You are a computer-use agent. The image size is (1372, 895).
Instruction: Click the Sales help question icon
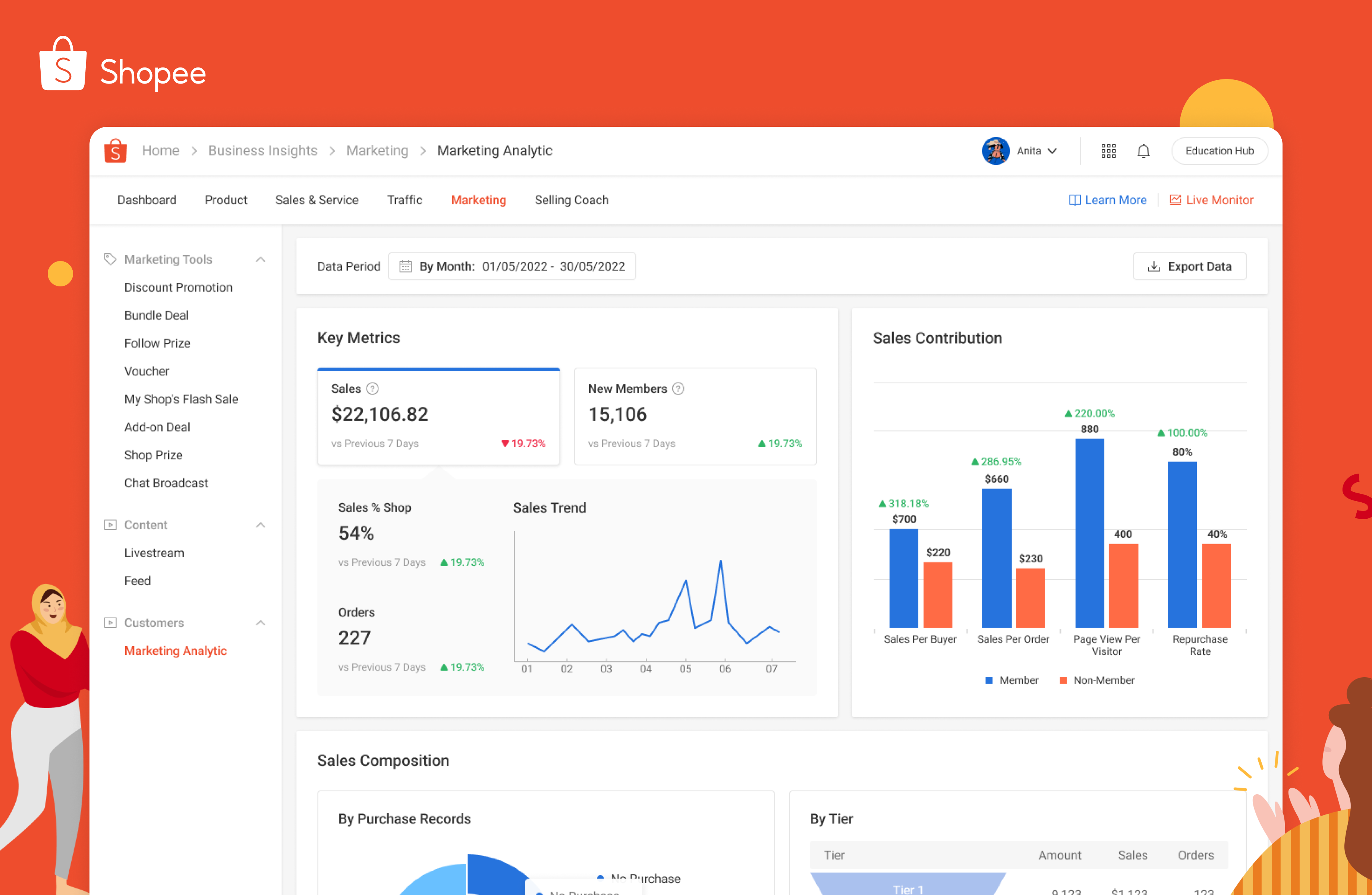click(372, 389)
